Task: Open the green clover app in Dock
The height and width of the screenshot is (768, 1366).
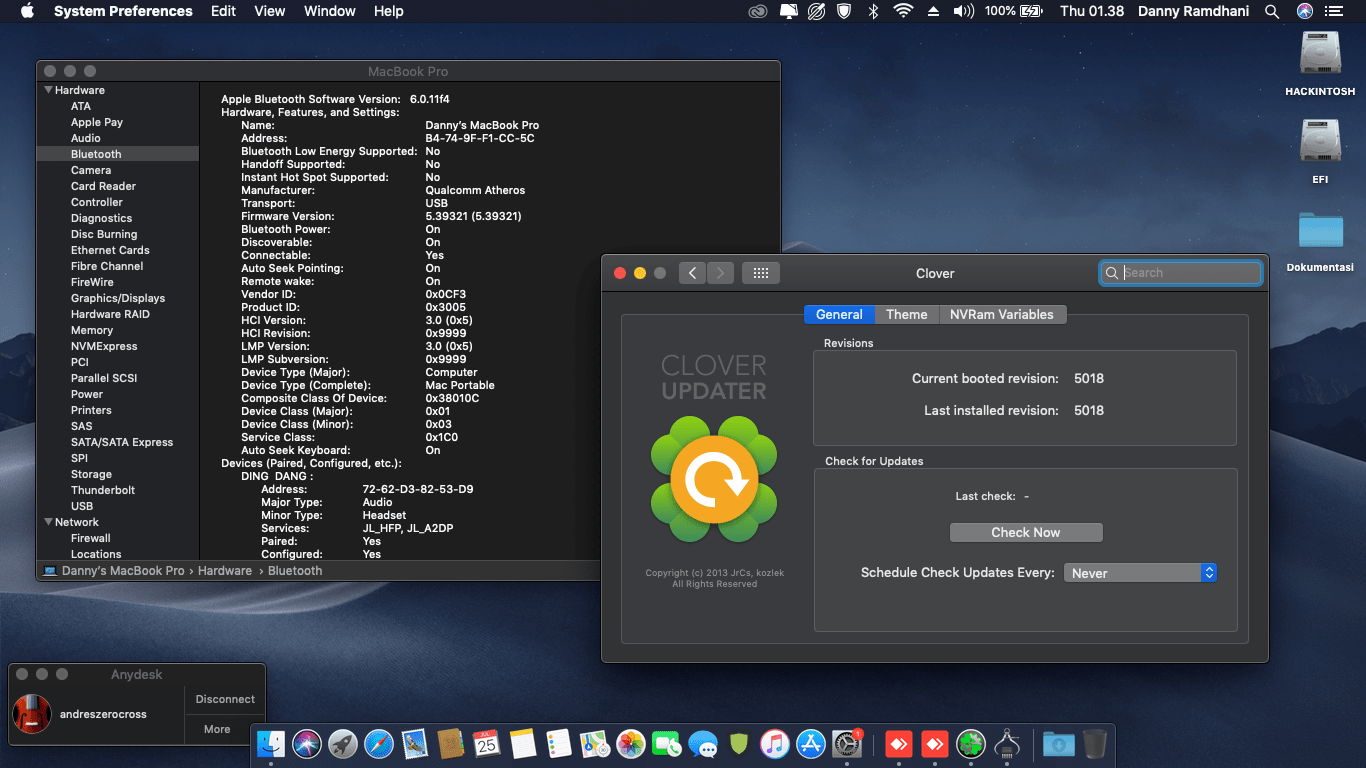Action: coord(971,744)
